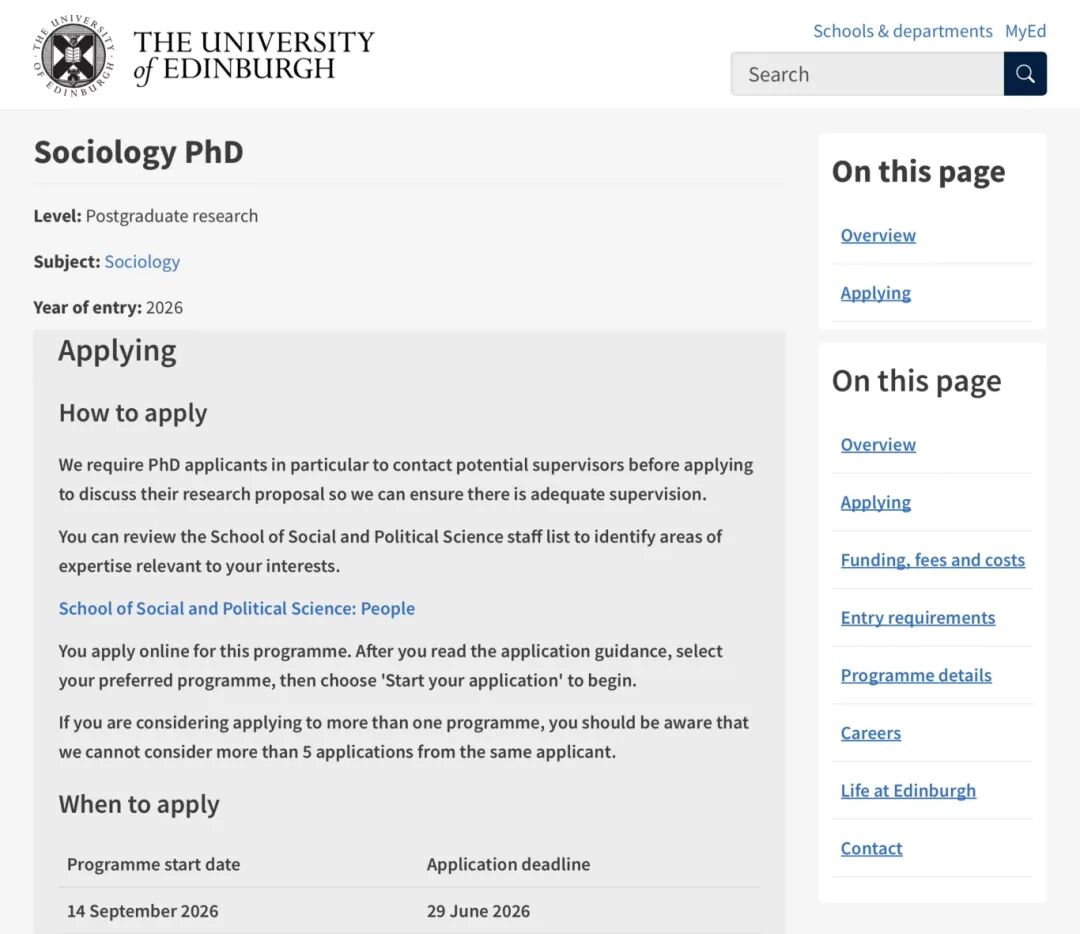Viewport: 1080px width, 934px height.
Task: Click the 29 June 2026 deadline cell
Action: pyautogui.click(x=478, y=911)
